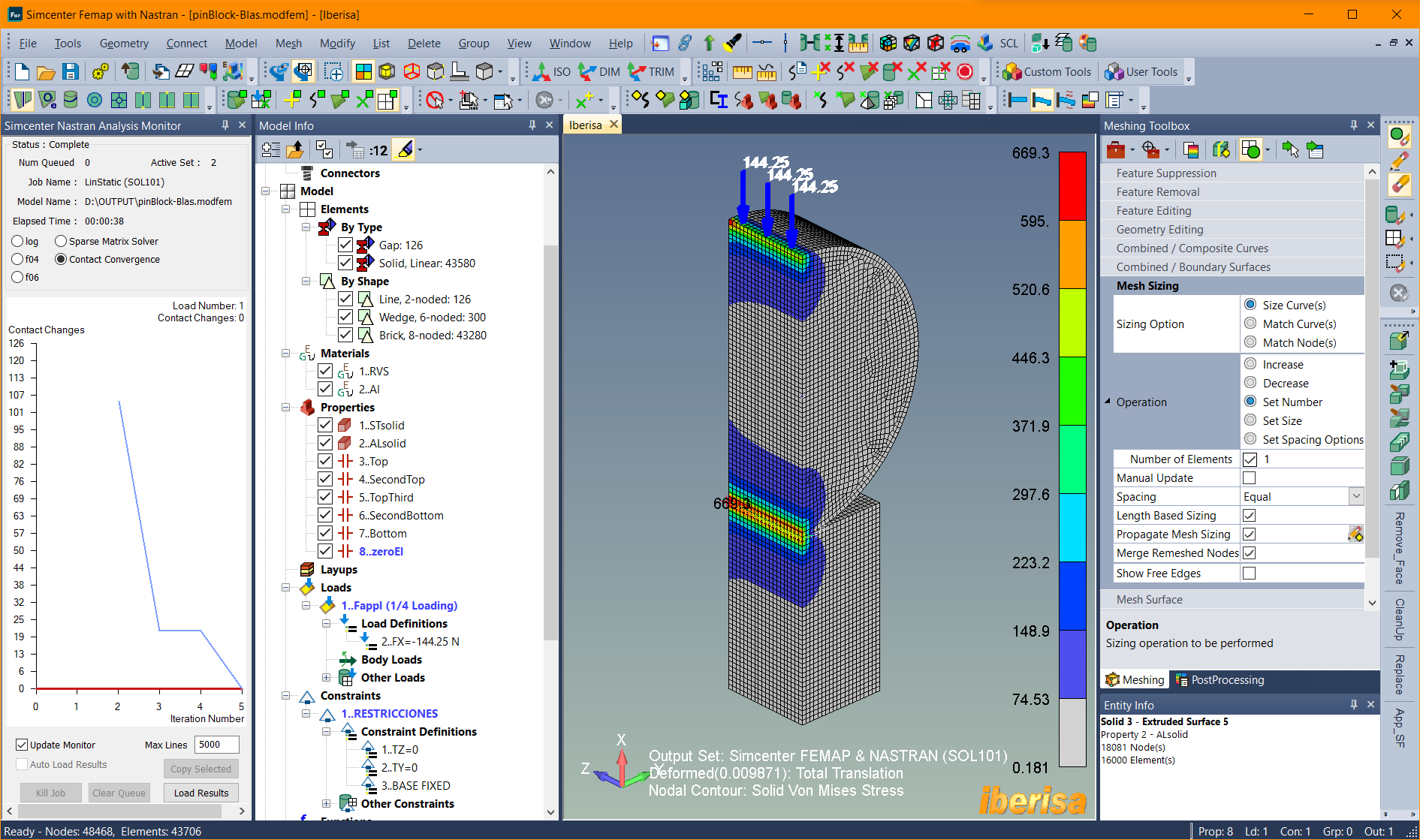
Task: Toggle visibility of material 1..RVS
Action: (325, 371)
